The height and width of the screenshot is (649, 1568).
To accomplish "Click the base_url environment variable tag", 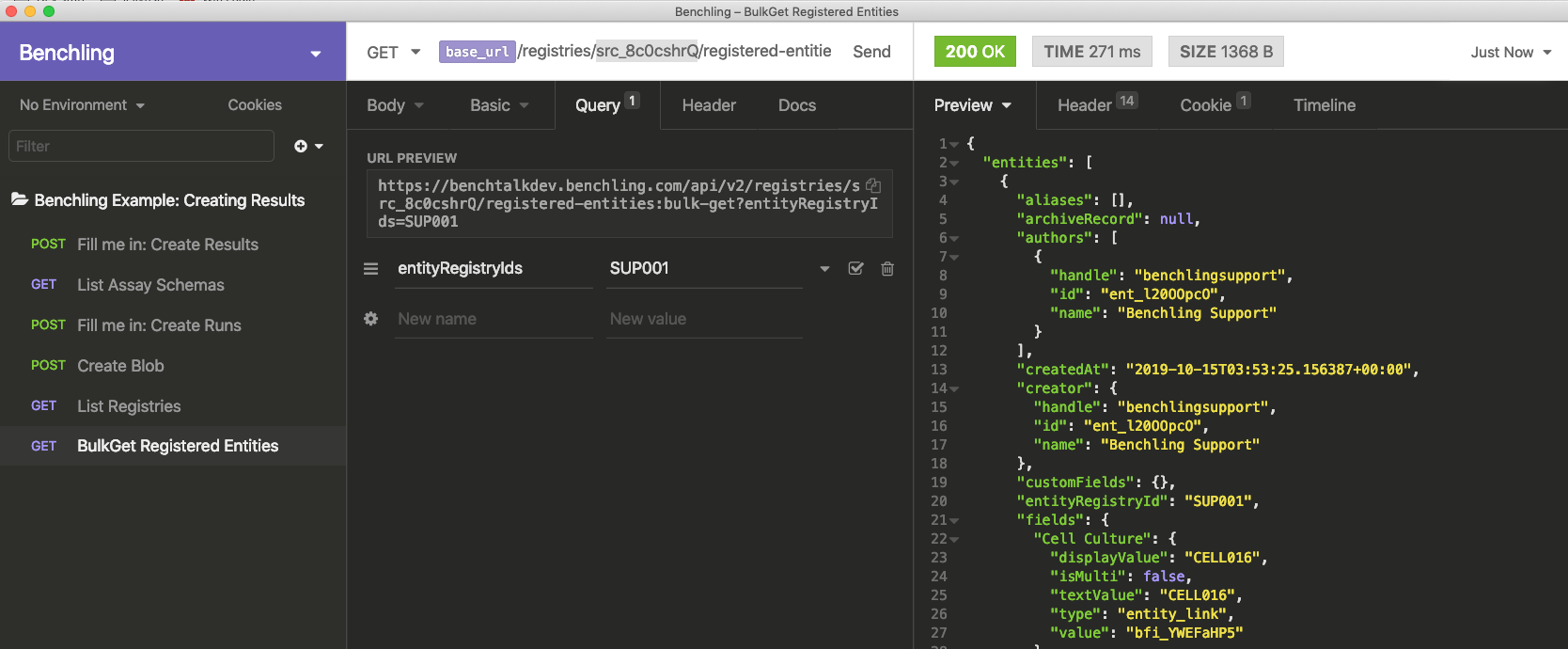I will [477, 52].
